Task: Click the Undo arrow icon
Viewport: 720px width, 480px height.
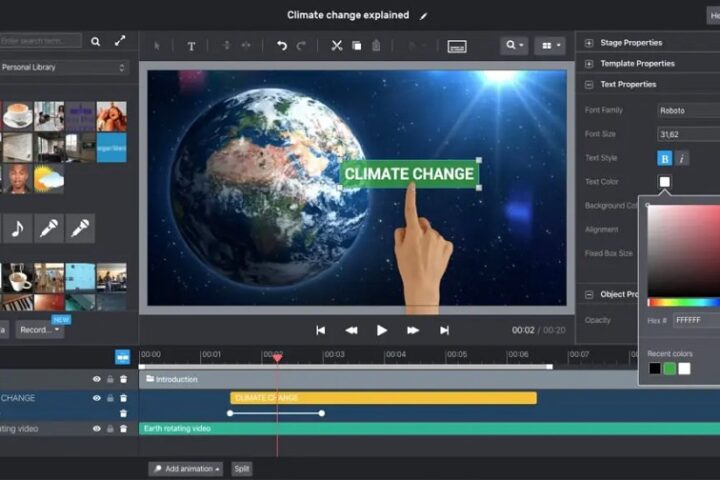Action: [281, 45]
